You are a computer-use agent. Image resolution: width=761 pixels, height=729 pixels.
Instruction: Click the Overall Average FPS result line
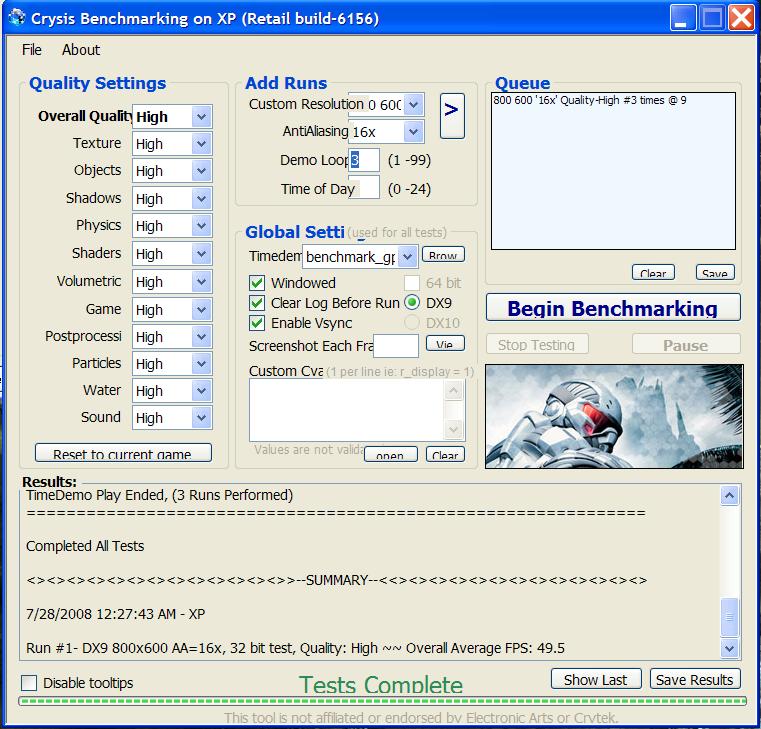click(295, 648)
